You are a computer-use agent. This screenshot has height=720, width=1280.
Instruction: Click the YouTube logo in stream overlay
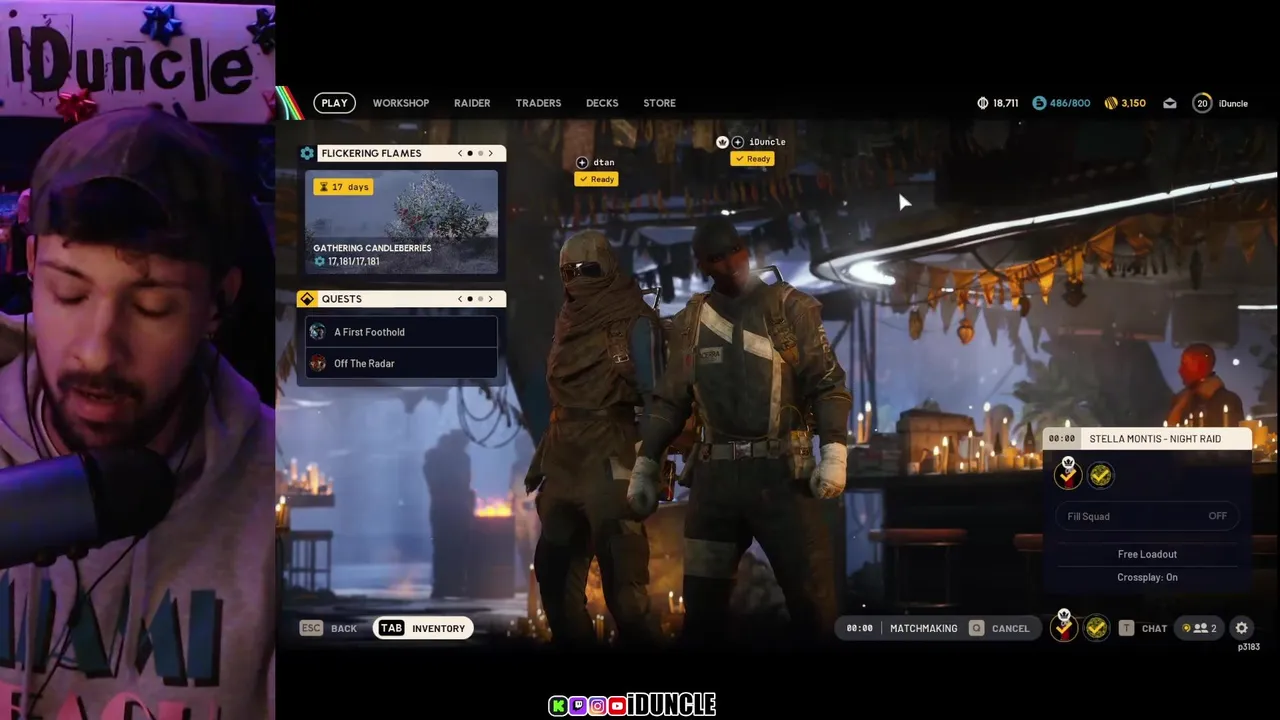[x=617, y=706]
